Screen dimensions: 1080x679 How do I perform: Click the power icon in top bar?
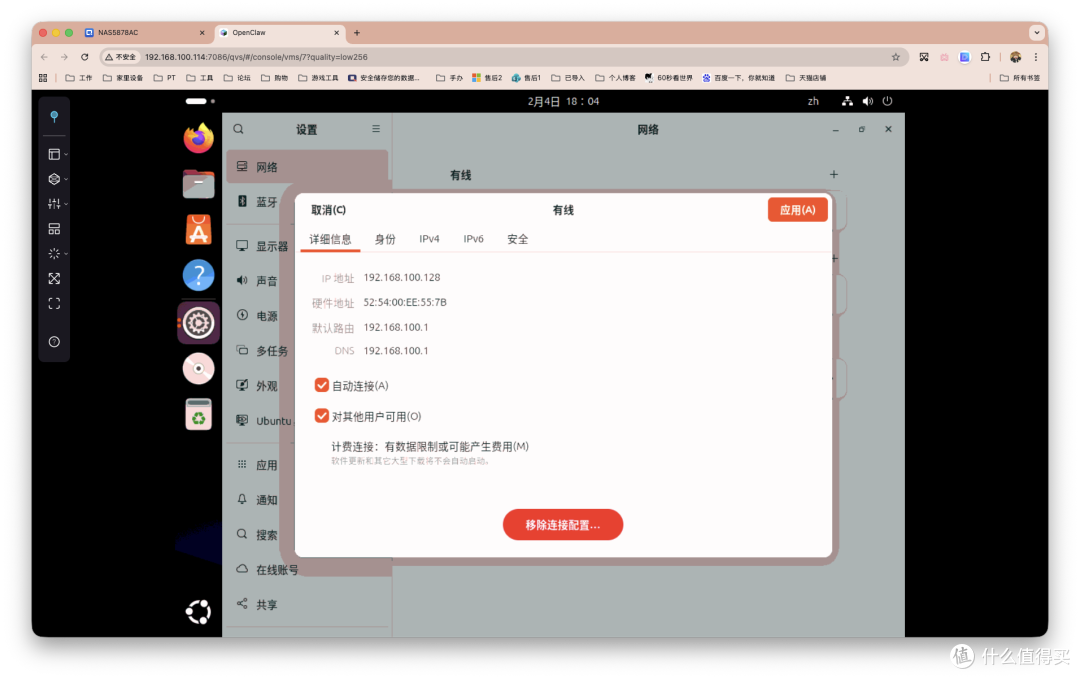click(x=888, y=101)
